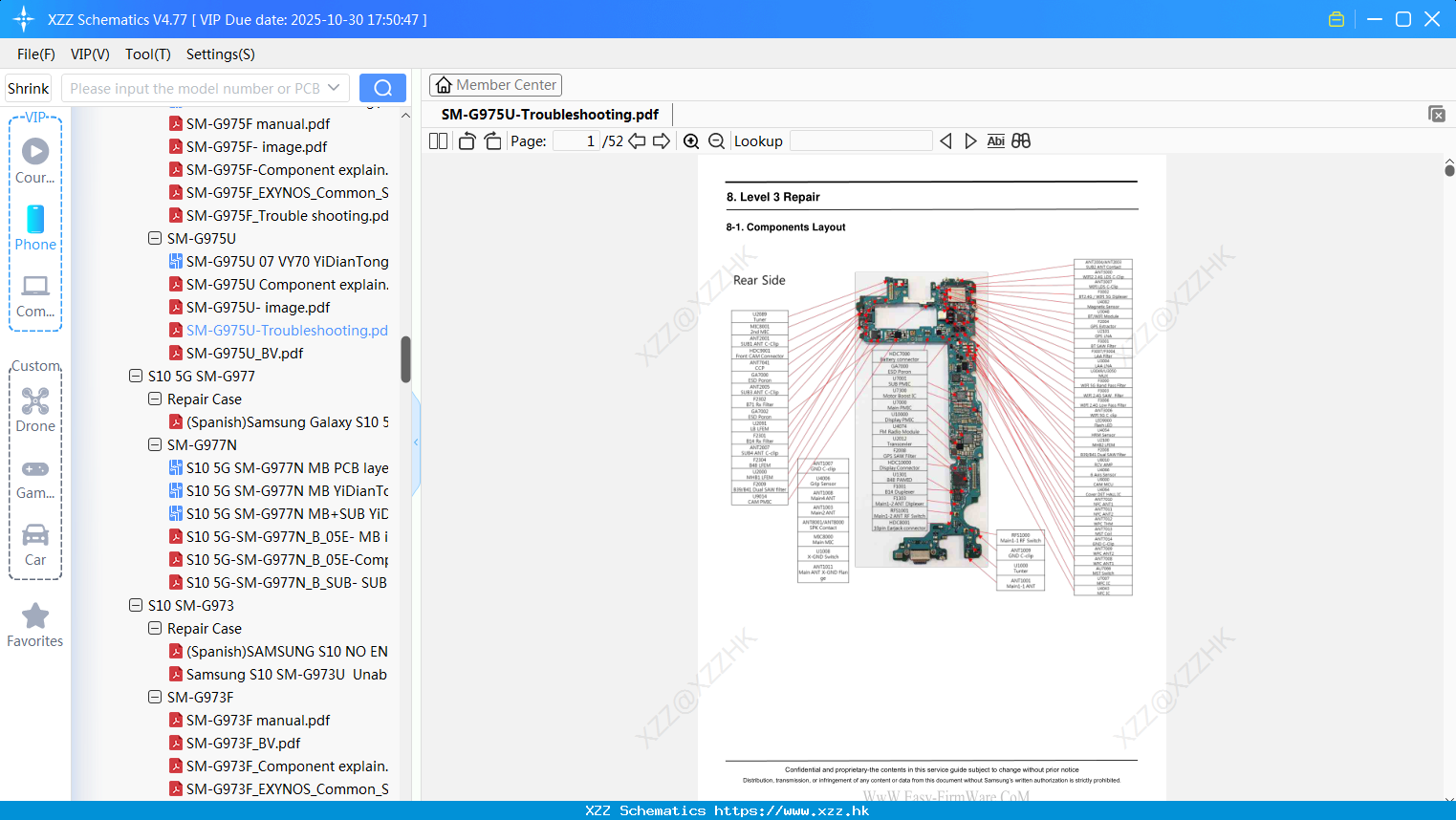Click the binoculars search icon
This screenshot has width=1456, height=820.
[1021, 140]
